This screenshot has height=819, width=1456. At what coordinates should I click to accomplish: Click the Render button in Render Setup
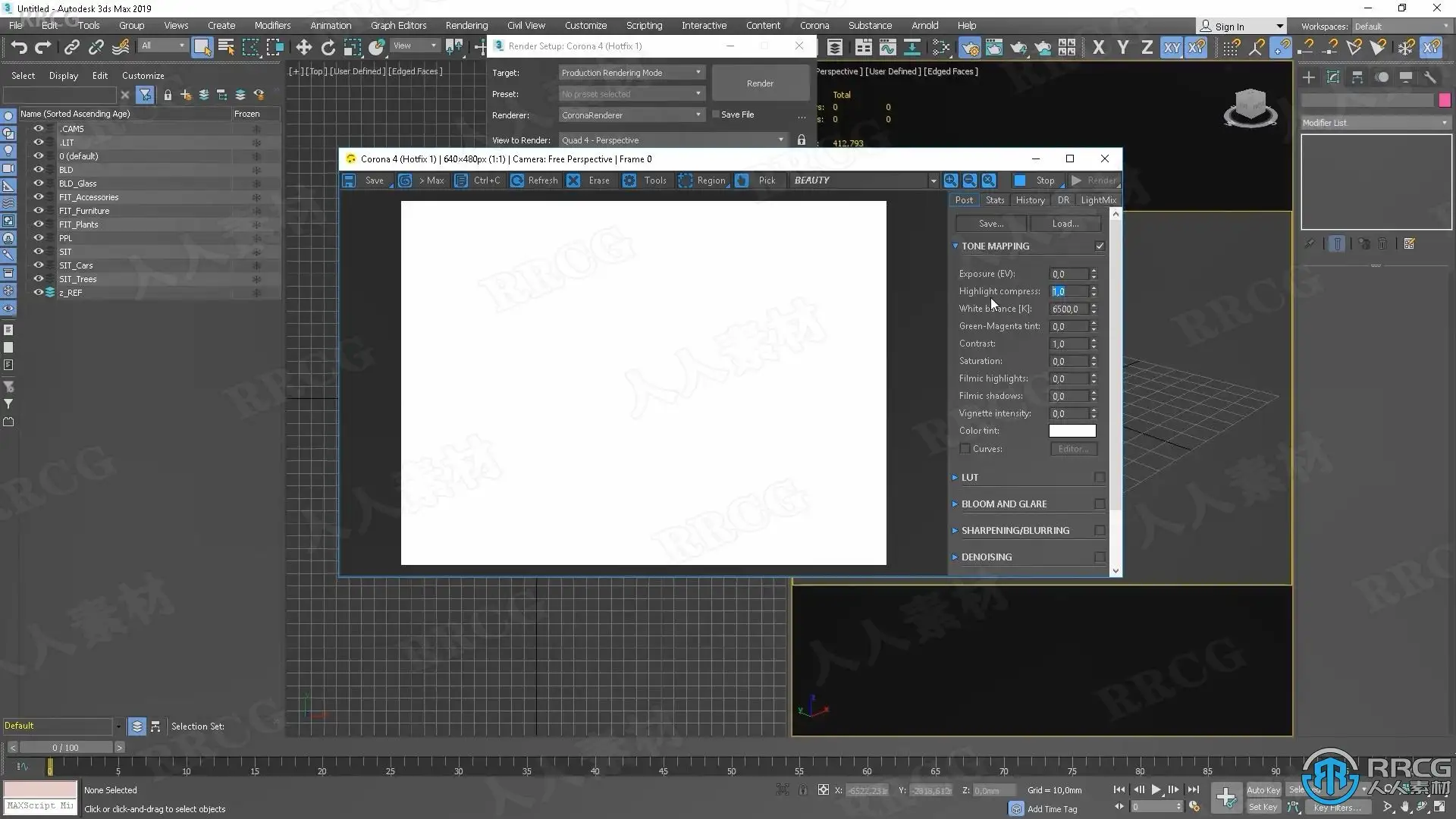[x=760, y=83]
